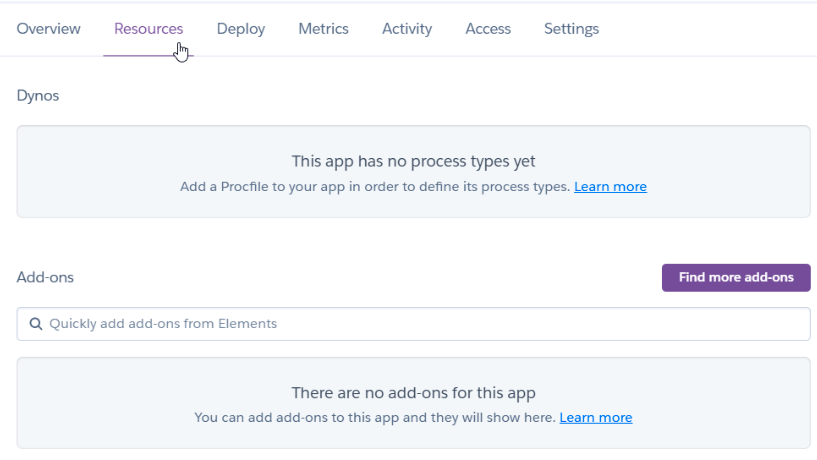Screen dimensions: 817x460
Task: Select the Resources tab
Action: [148, 29]
